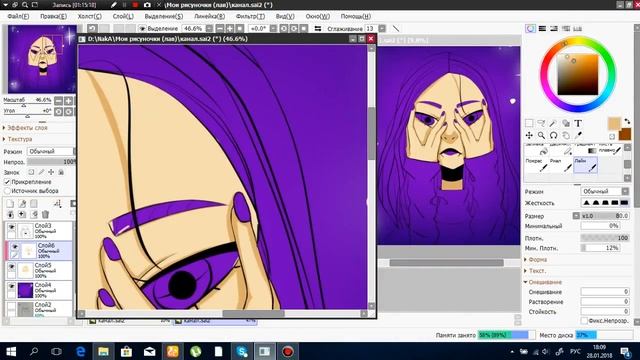This screenshot has height=360, width=640.
Task: Create a new layer
Action: (10, 203)
